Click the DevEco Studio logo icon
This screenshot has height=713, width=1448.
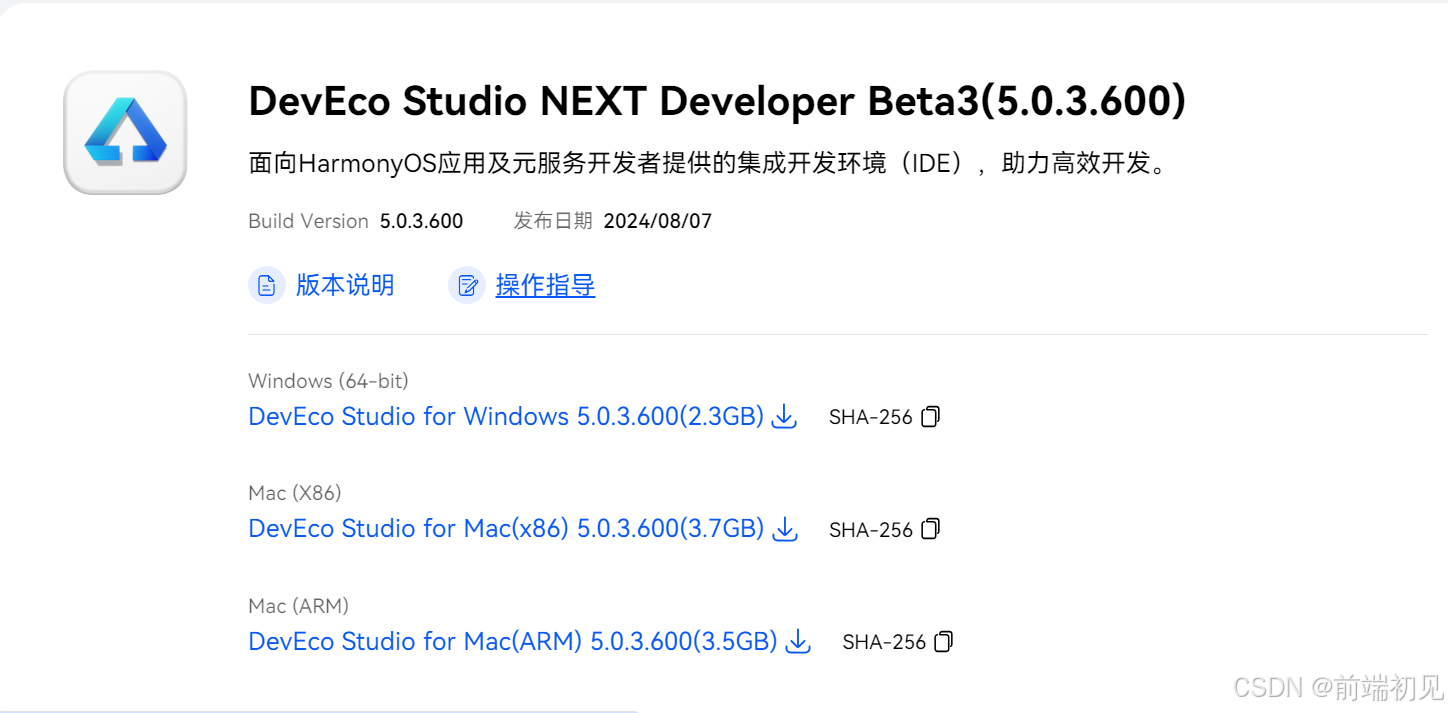[x=125, y=132]
